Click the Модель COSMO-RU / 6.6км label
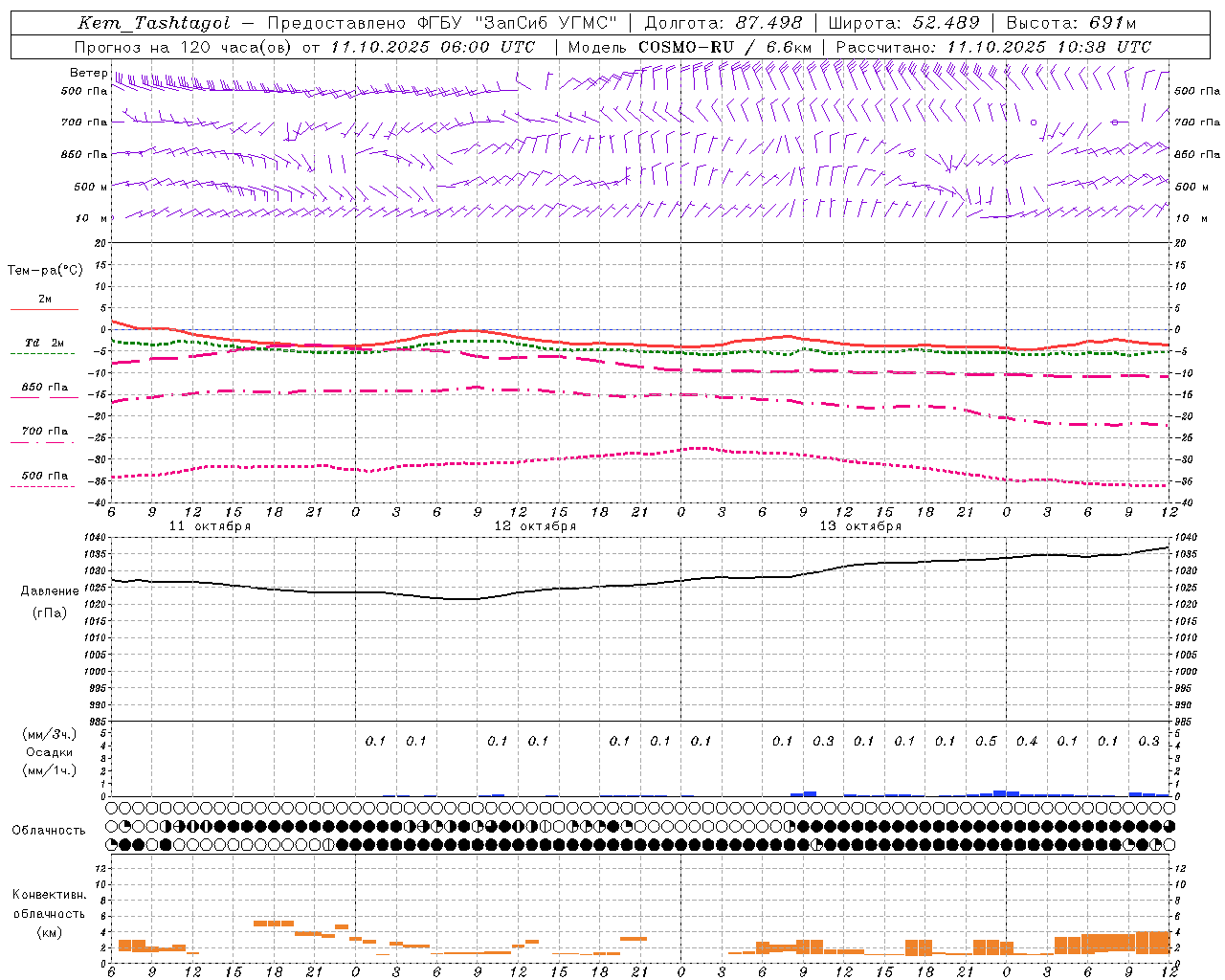Image resolution: width=1225 pixels, height=980 pixels. [x=690, y=47]
